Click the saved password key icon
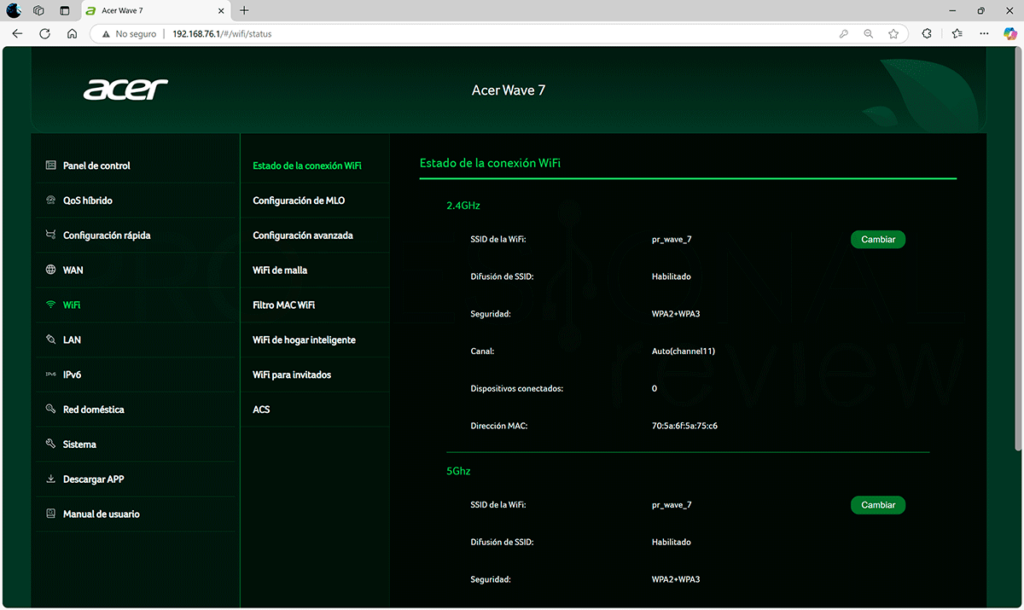 click(843, 33)
